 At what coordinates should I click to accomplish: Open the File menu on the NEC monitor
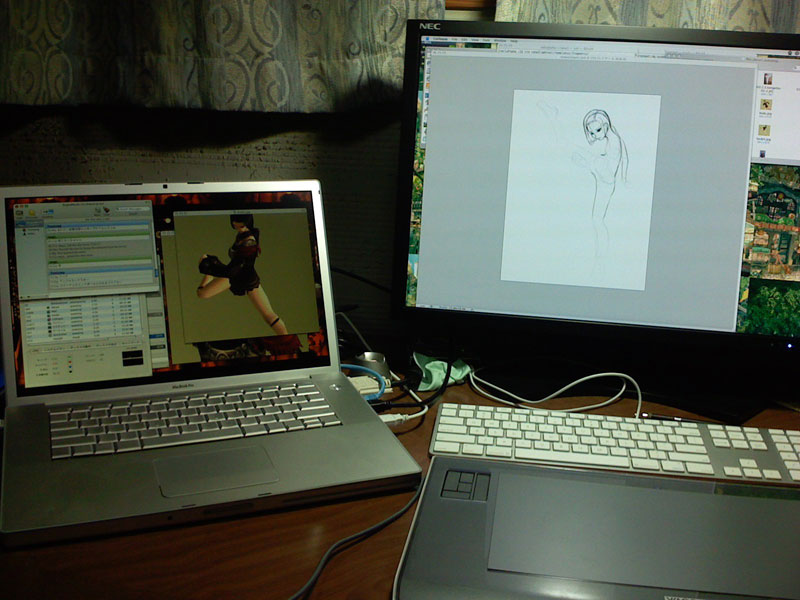click(455, 39)
